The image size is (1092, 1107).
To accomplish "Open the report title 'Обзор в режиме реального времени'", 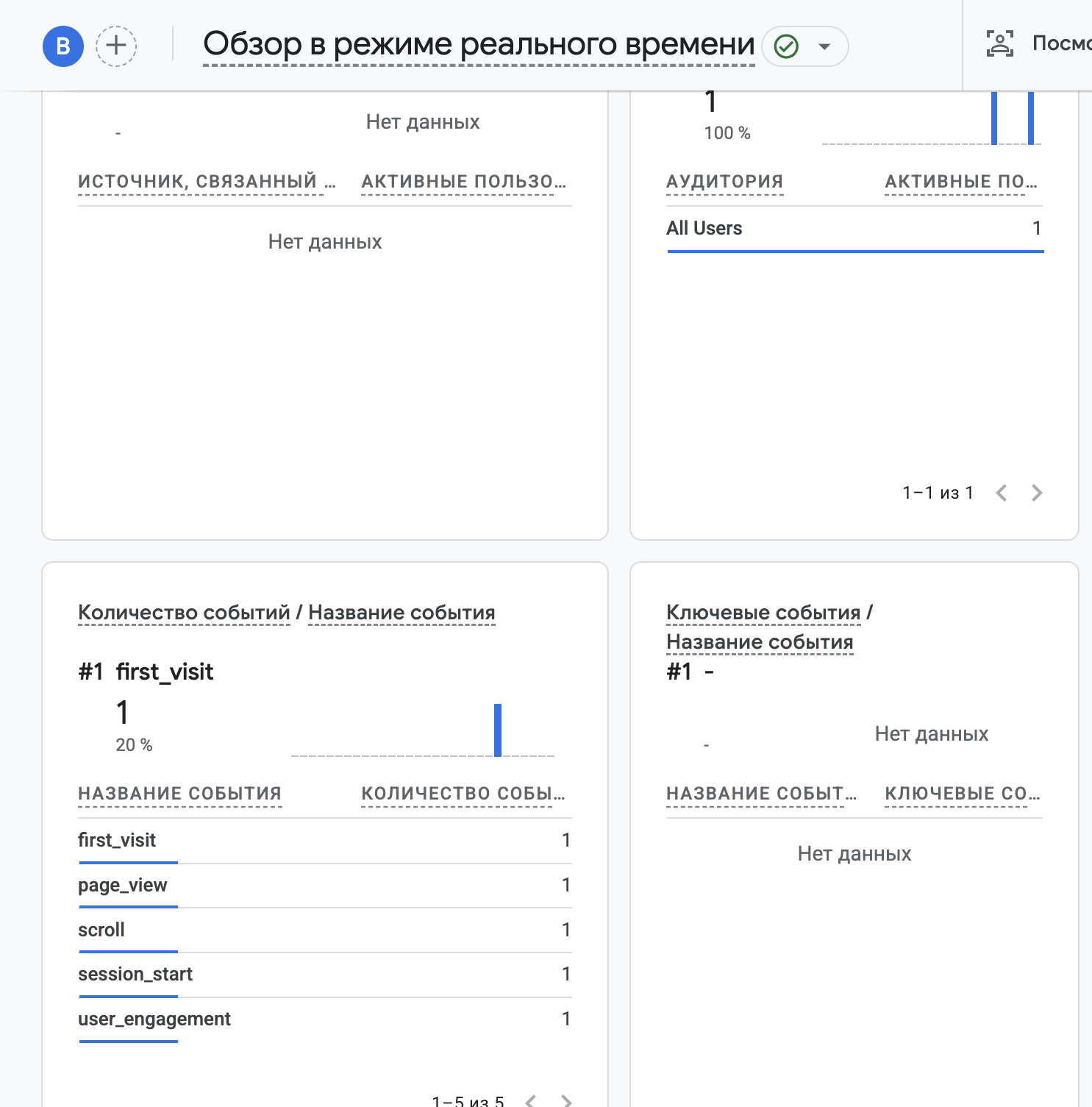I will [479, 45].
